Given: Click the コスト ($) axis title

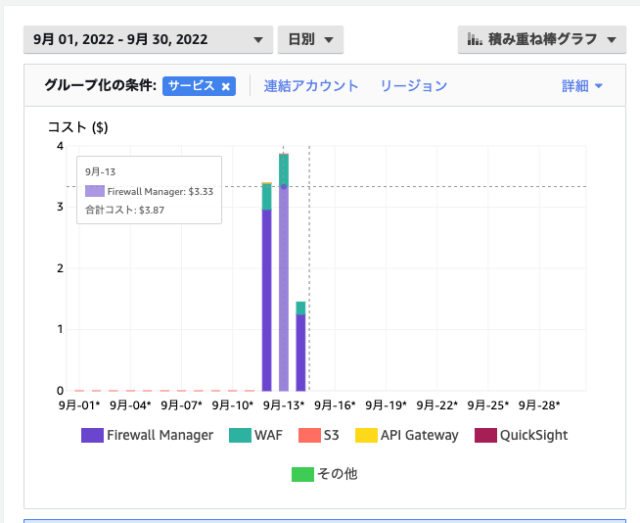Looking at the screenshot, I should coord(78,127).
